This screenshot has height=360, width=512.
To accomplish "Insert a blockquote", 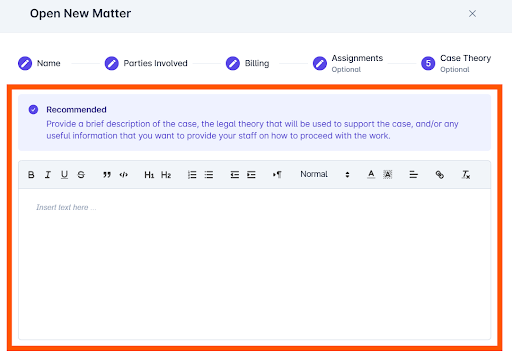I will [x=107, y=175].
